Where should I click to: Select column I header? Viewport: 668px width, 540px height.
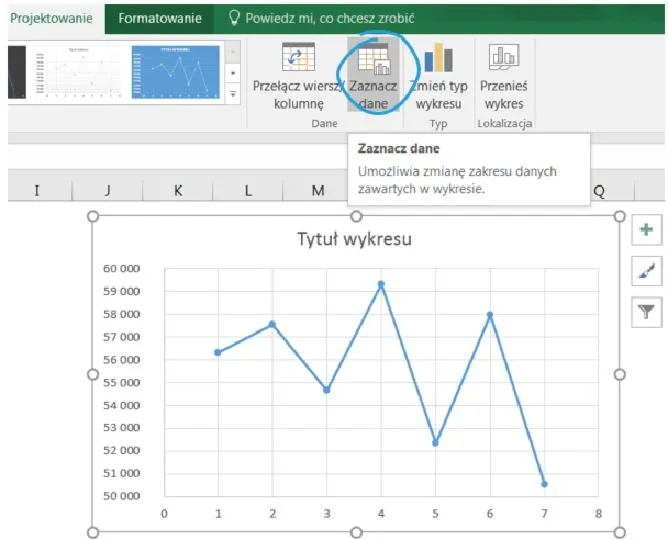pos(37,190)
